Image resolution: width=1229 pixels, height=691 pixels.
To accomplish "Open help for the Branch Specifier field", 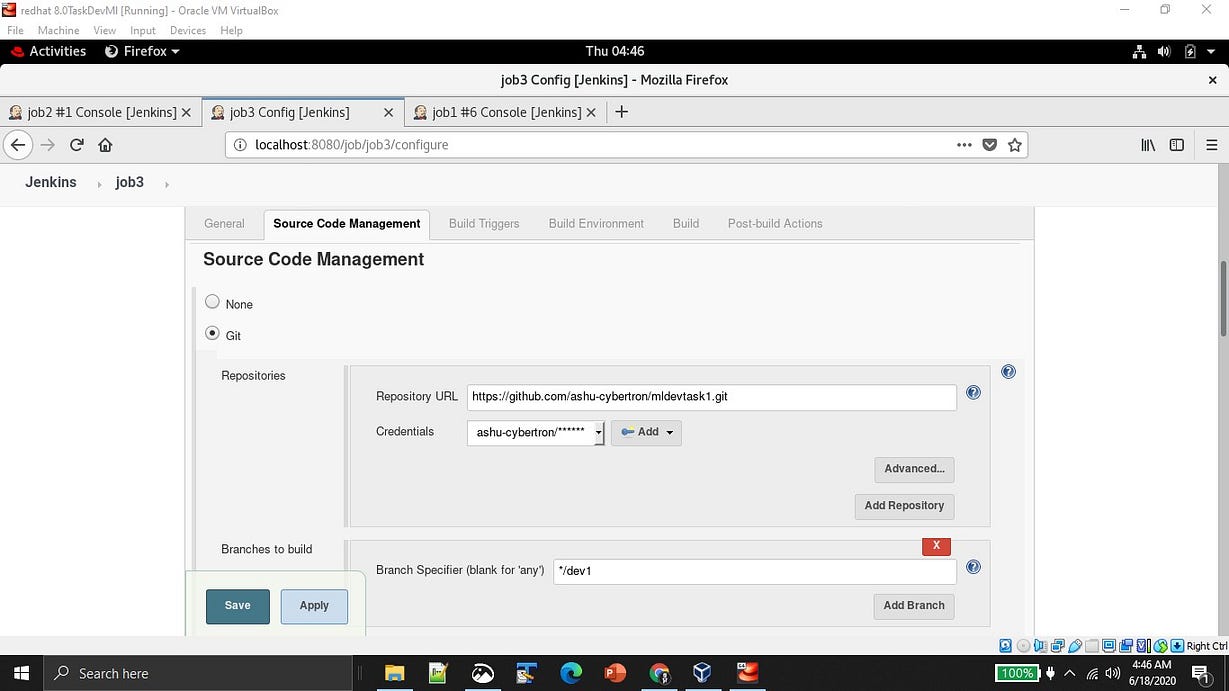I will [973, 567].
